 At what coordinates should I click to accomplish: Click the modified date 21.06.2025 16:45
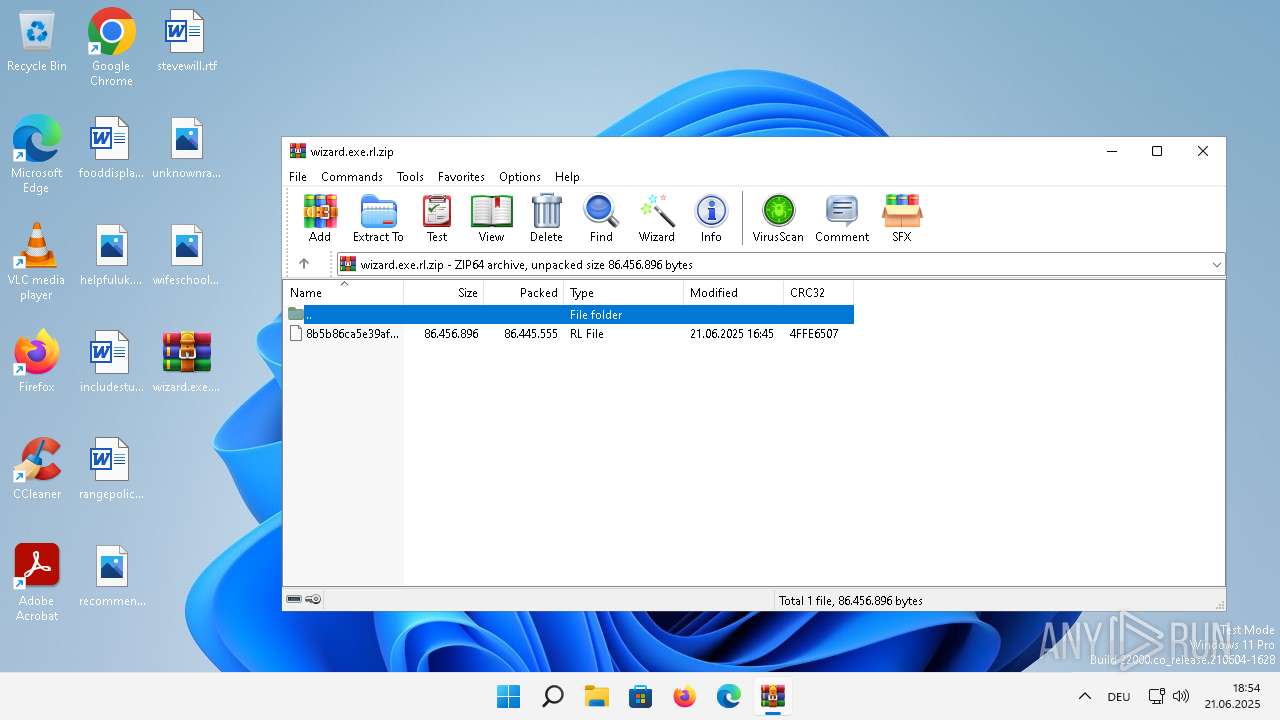(732, 334)
